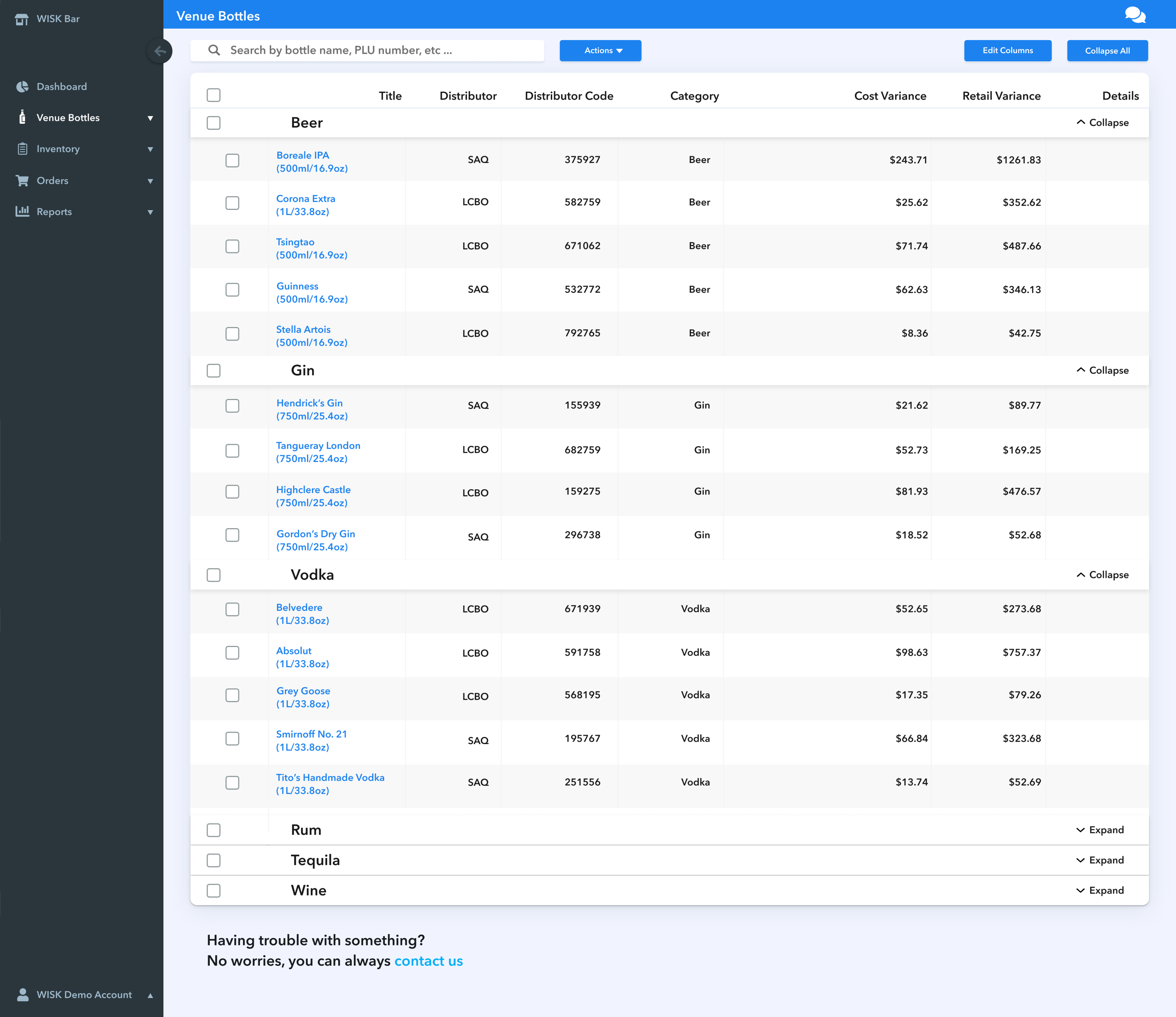This screenshot has width=1176, height=1017.
Task: Click the WISK Bar store icon
Action: 22,19
